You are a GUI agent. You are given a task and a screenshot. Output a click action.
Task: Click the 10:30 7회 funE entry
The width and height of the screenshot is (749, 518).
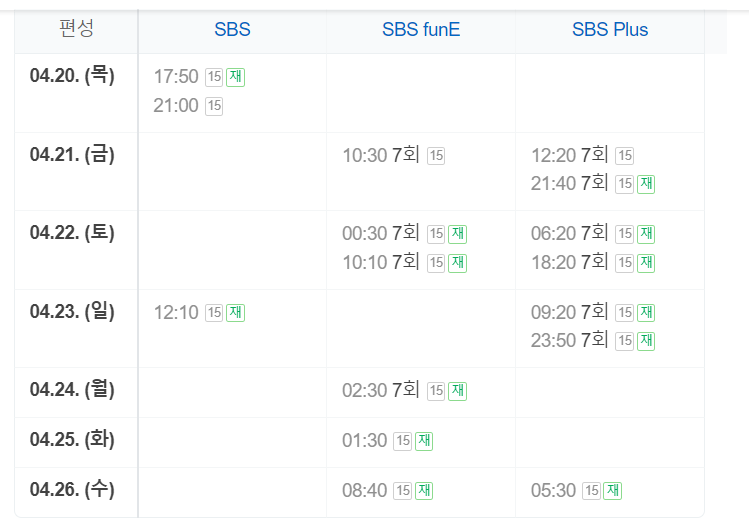381,155
